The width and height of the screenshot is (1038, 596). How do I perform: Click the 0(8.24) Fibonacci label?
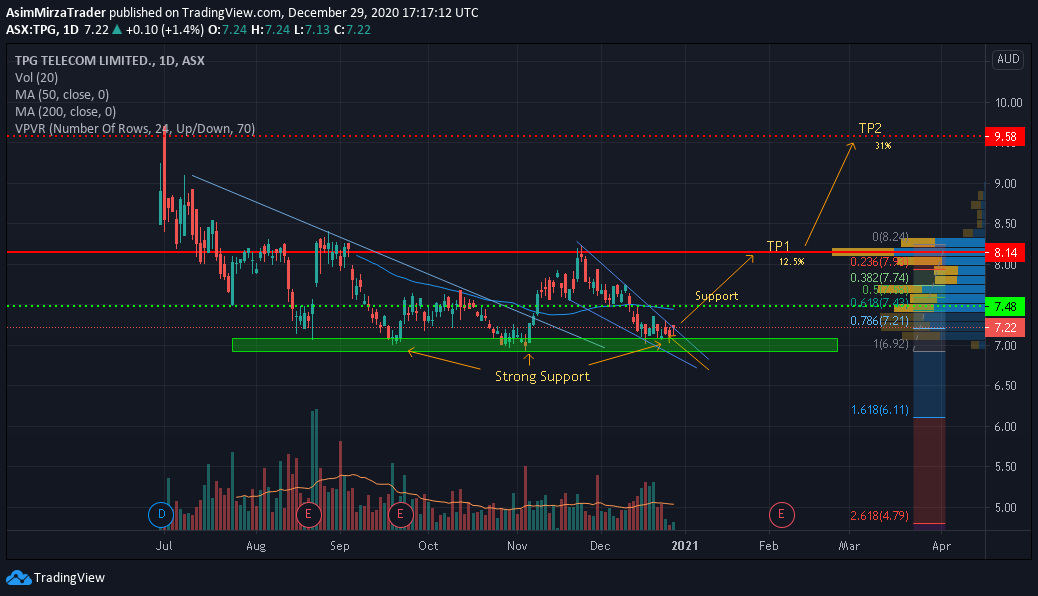click(x=890, y=237)
